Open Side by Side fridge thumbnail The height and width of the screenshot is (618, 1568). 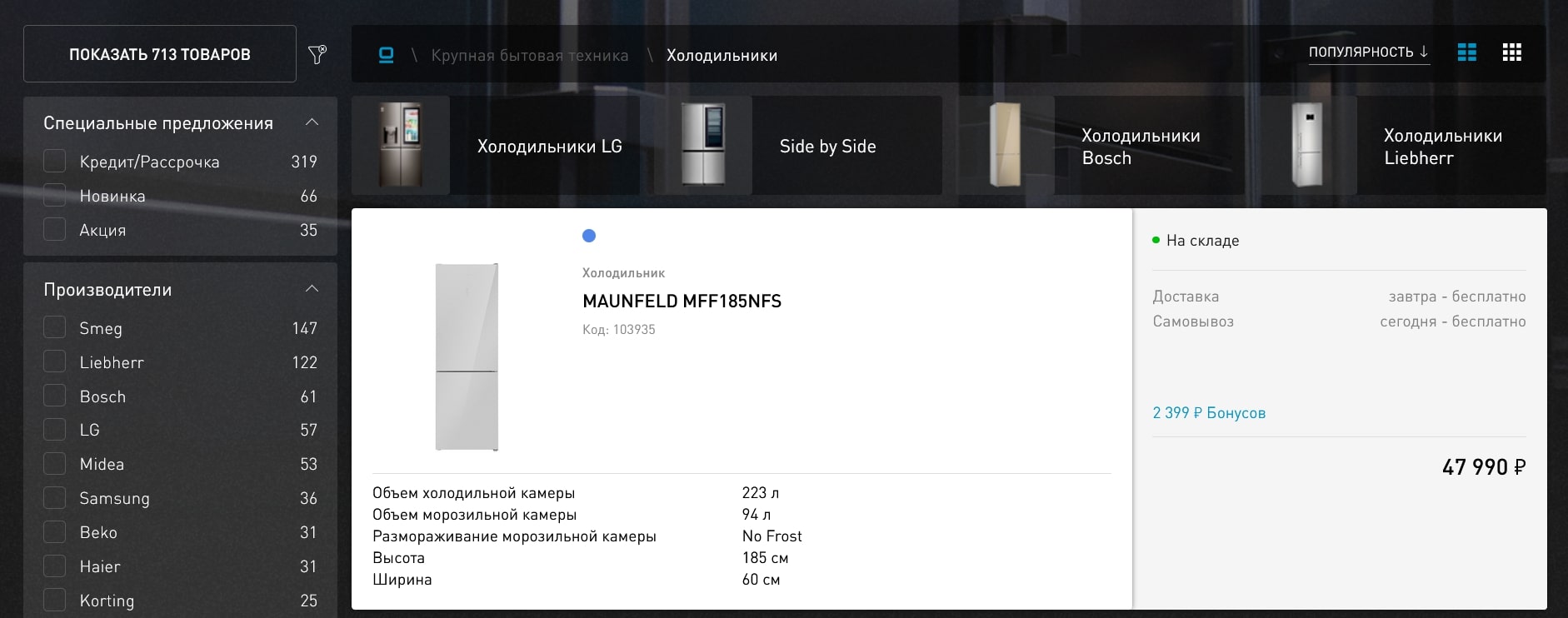[703, 146]
